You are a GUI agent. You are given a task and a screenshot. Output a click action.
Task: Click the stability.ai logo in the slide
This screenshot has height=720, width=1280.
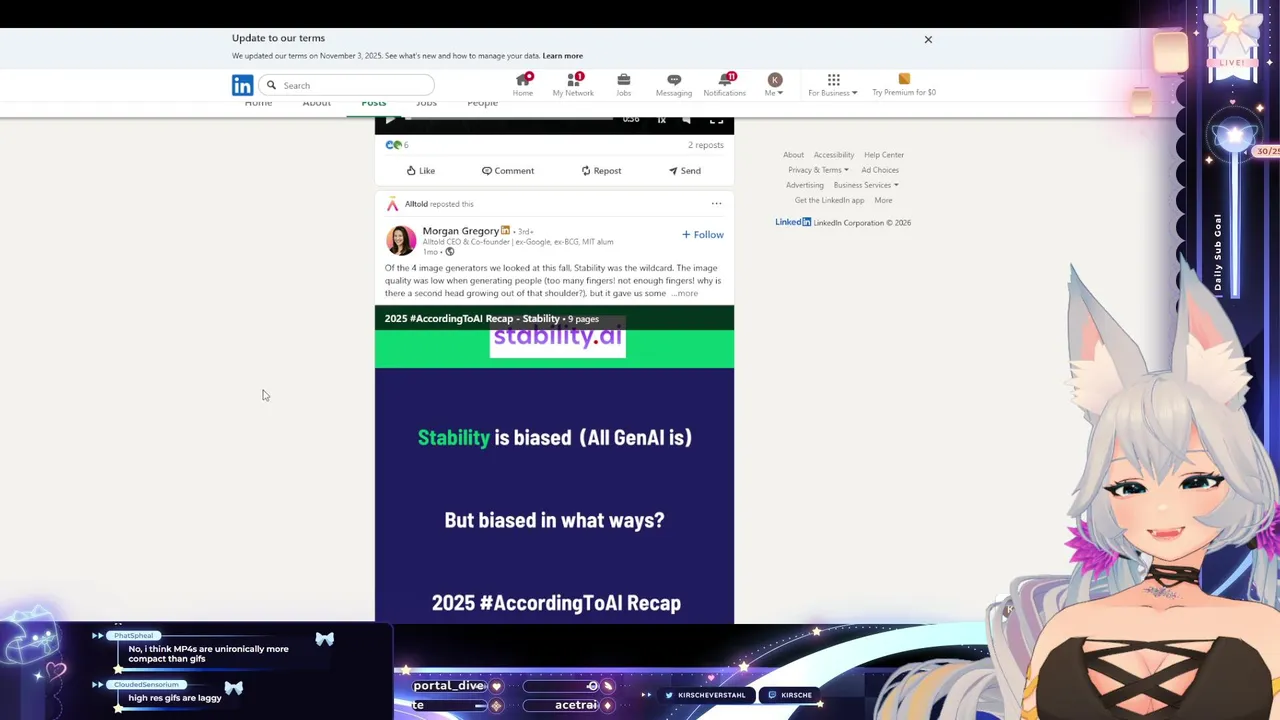coord(557,337)
